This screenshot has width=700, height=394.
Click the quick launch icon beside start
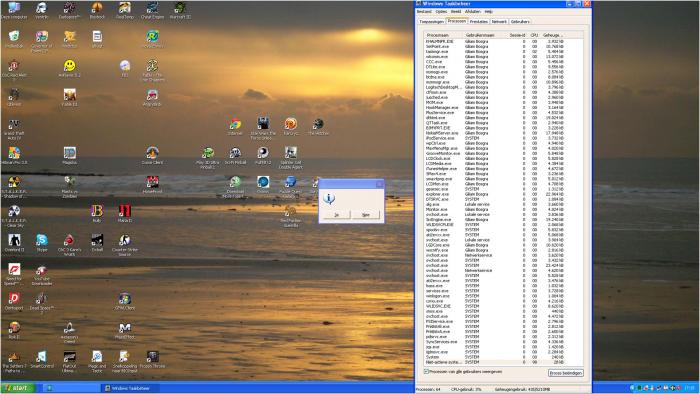click(49, 388)
